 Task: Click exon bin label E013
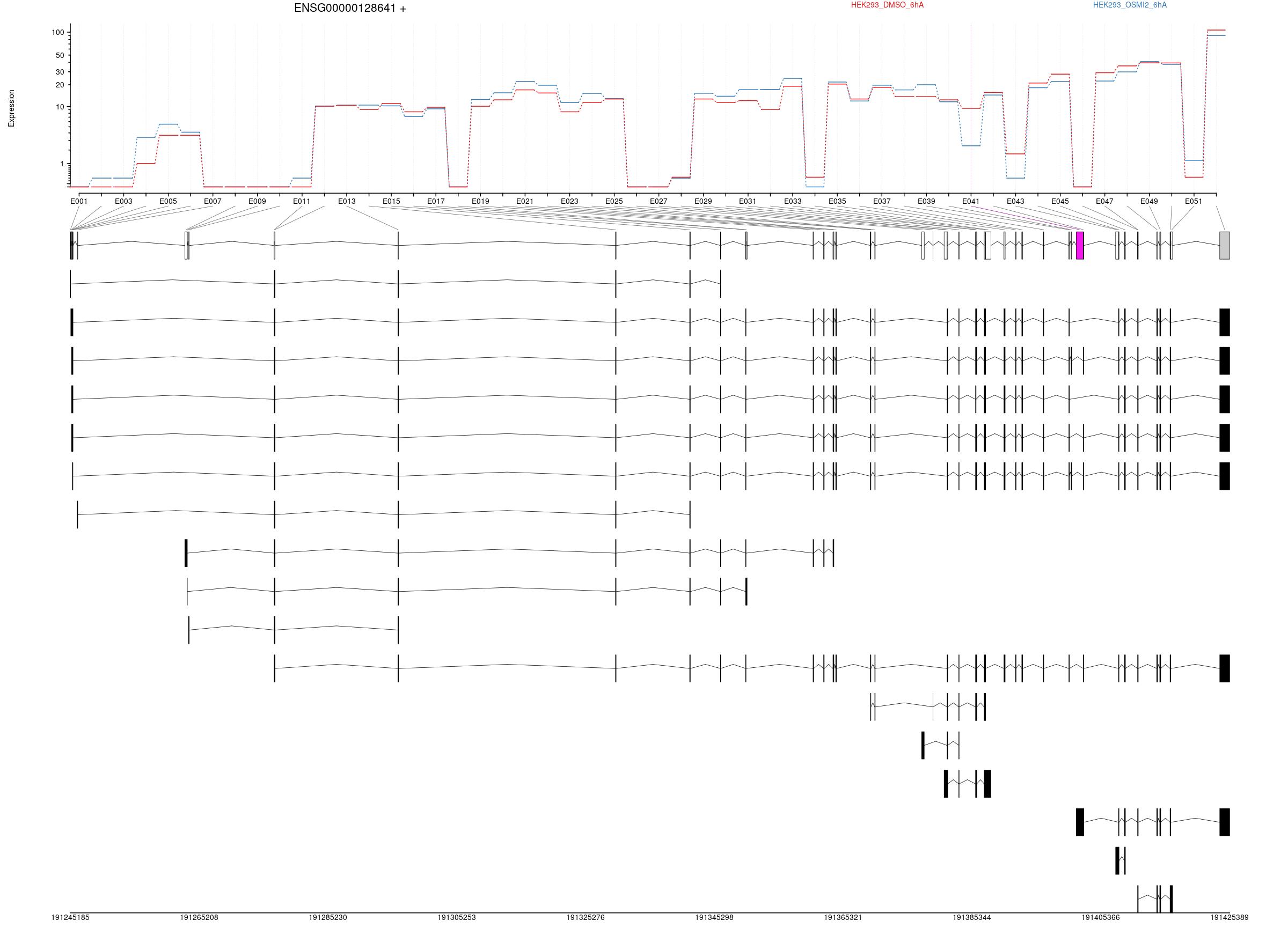click(x=347, y=202)
